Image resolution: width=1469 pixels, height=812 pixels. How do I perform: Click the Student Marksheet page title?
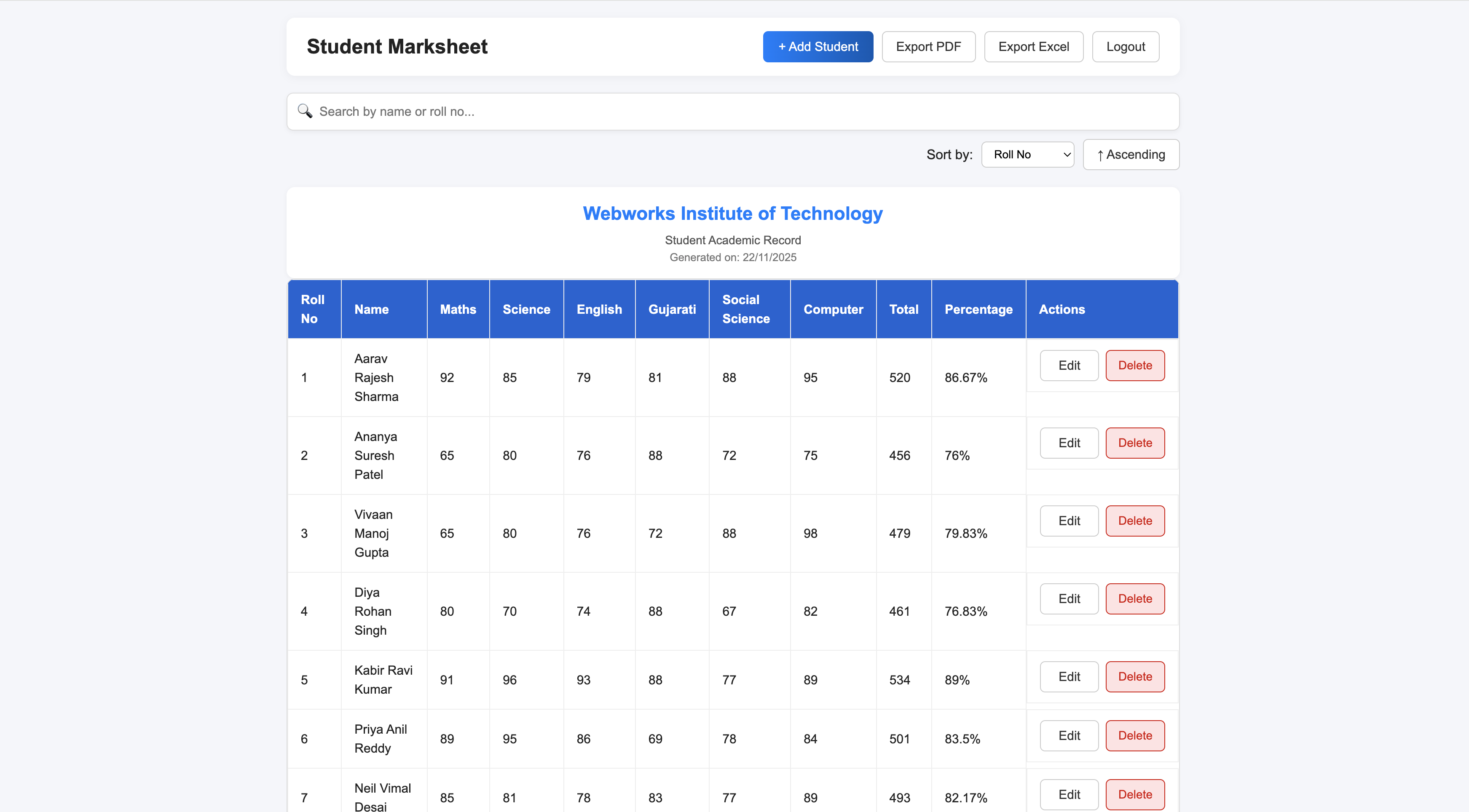(397, 47)
